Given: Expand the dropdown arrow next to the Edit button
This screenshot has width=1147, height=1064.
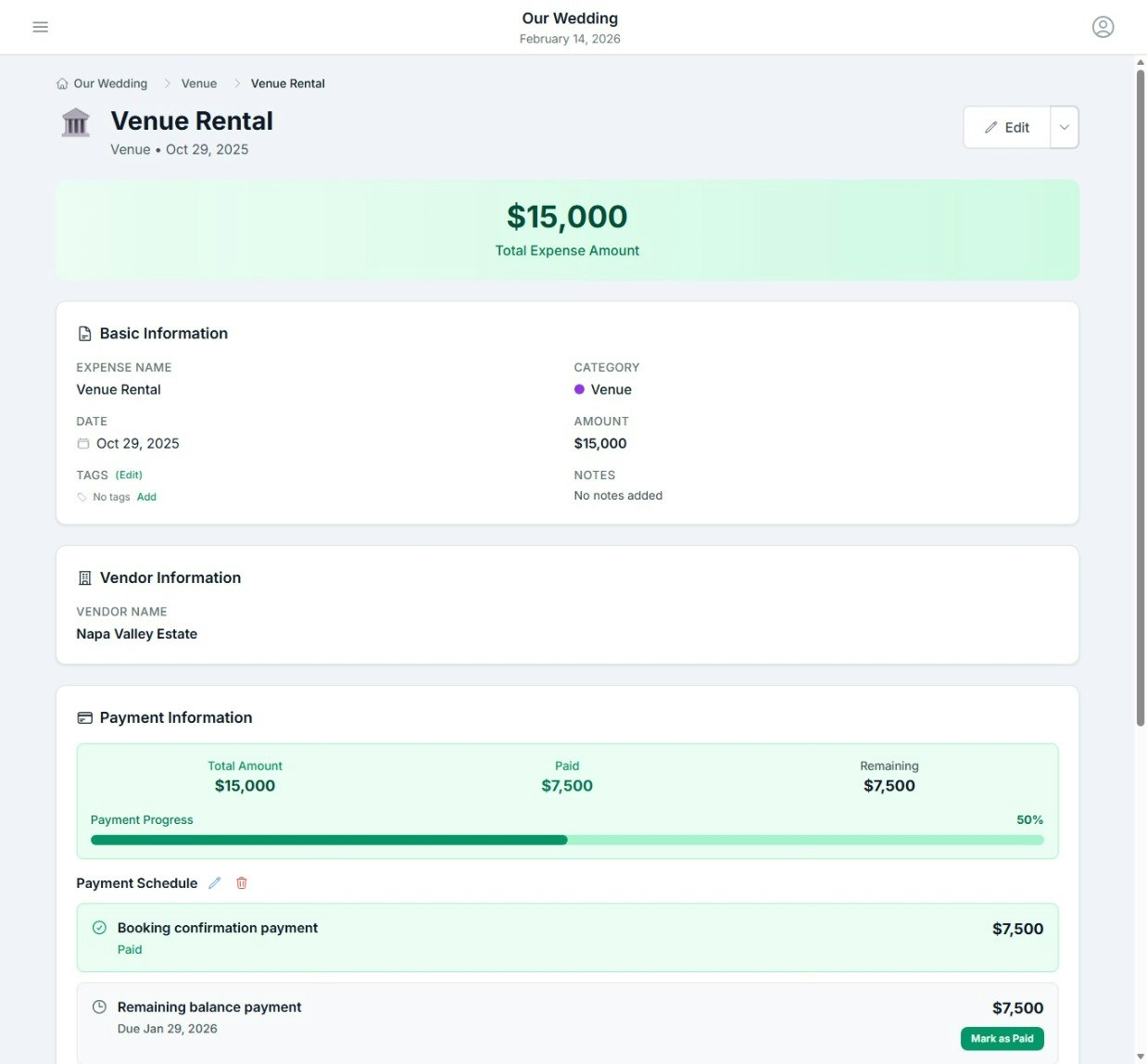Looking at the screenshot, I should point(1064,127).
